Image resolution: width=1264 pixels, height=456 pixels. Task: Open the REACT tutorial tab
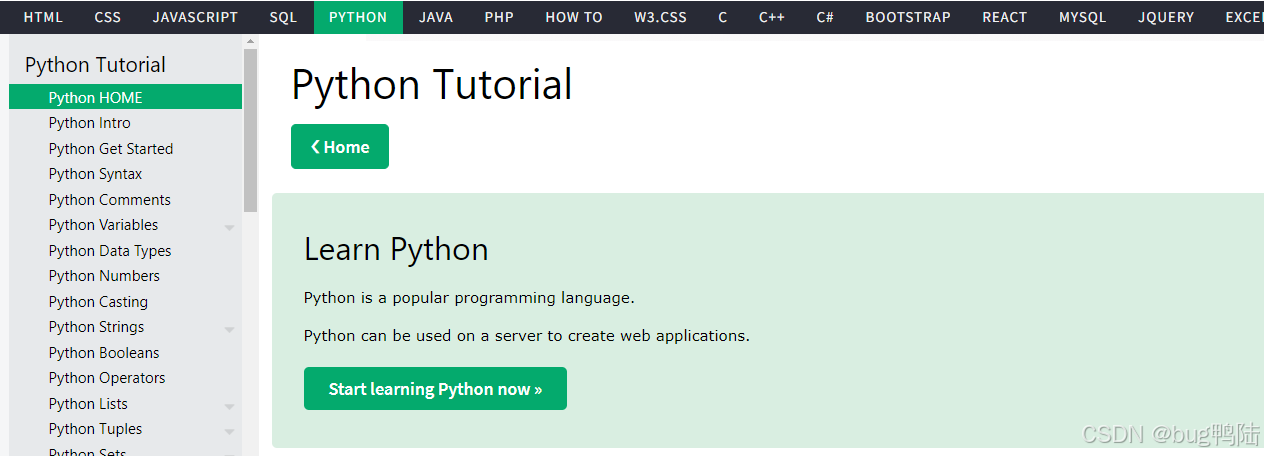point(1005,17)
